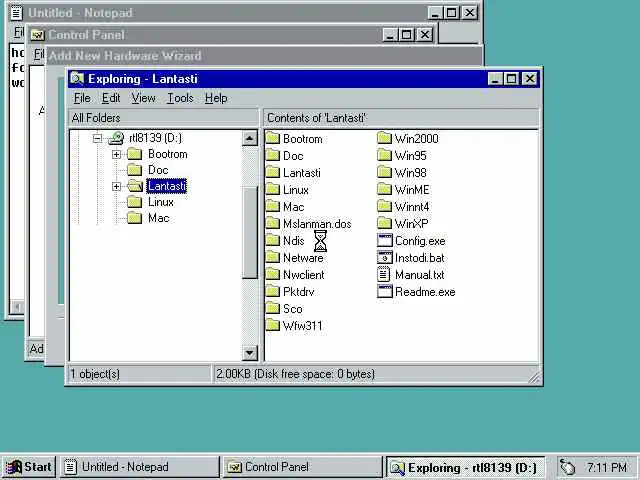Select the Sco folder icon
640x480 pixels.
pyautogui.click(x=273, y=309)
